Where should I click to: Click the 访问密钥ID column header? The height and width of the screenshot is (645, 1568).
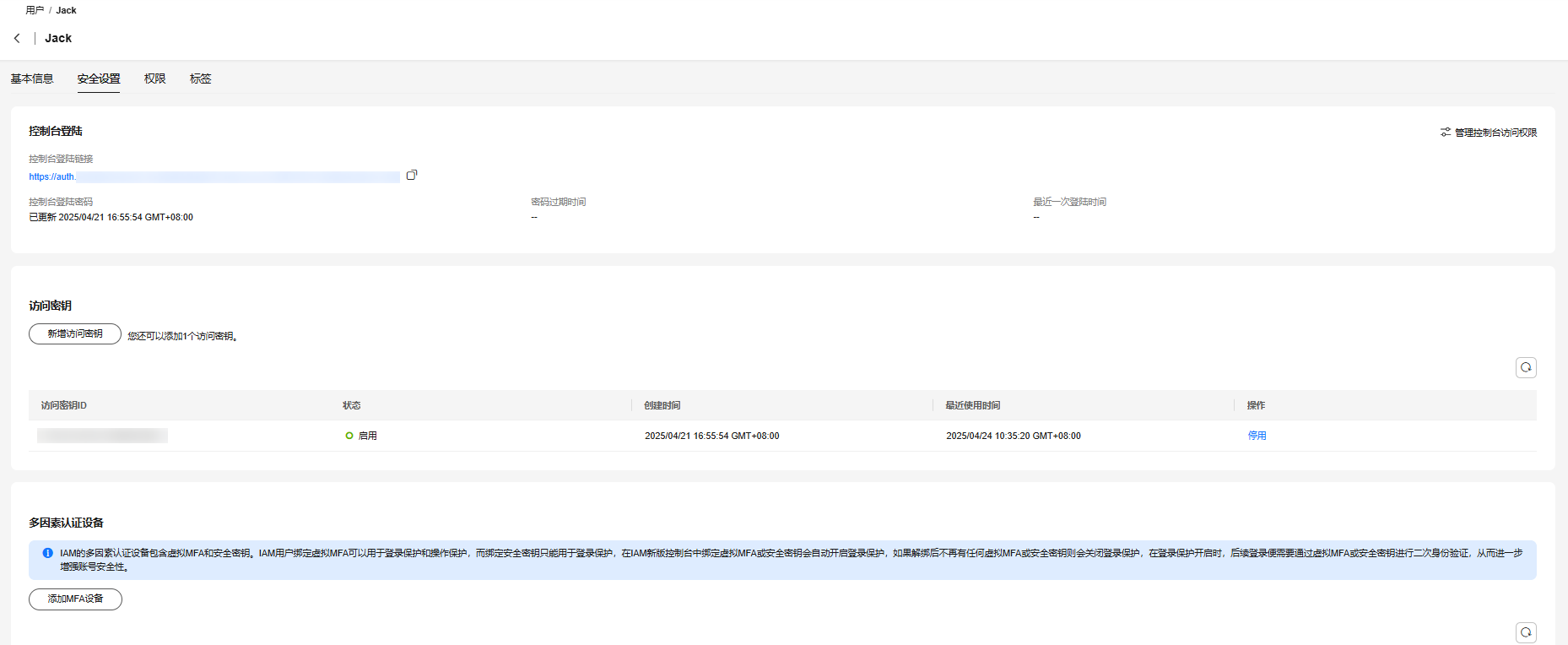64,405
